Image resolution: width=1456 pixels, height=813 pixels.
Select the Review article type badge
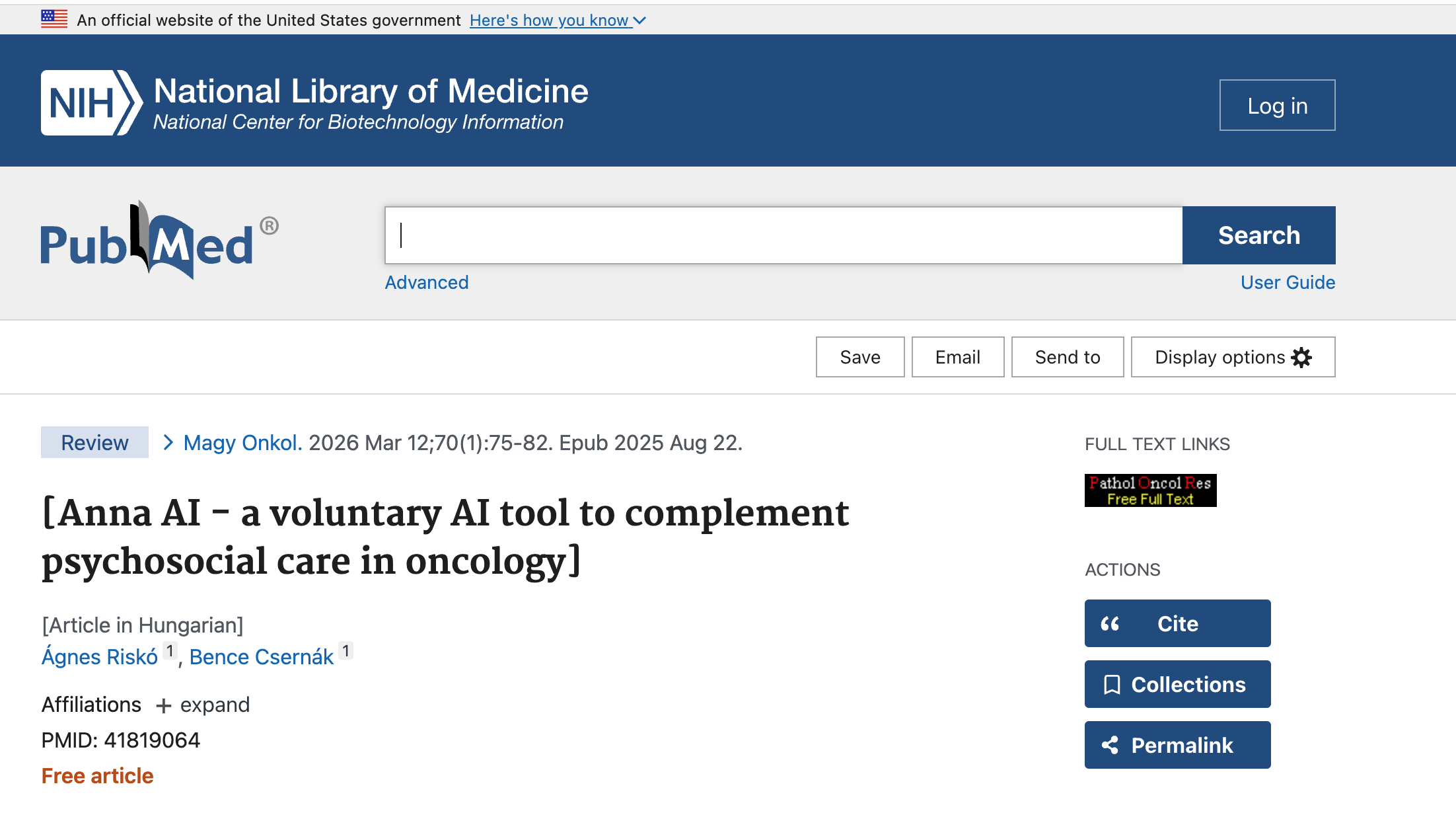(94, 442)
